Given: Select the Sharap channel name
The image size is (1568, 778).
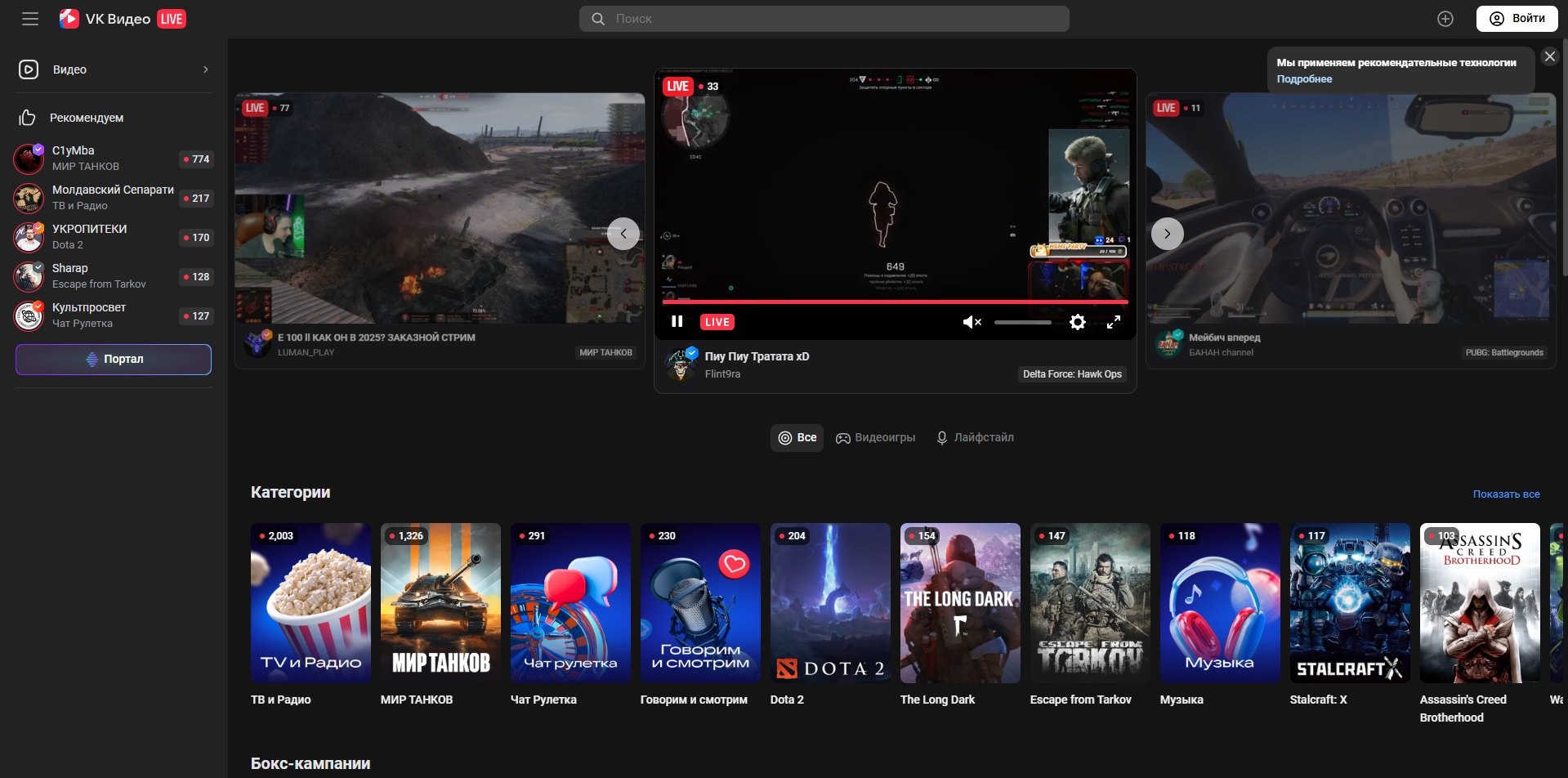Looking at the screenshot, I should tap(69, 268).
